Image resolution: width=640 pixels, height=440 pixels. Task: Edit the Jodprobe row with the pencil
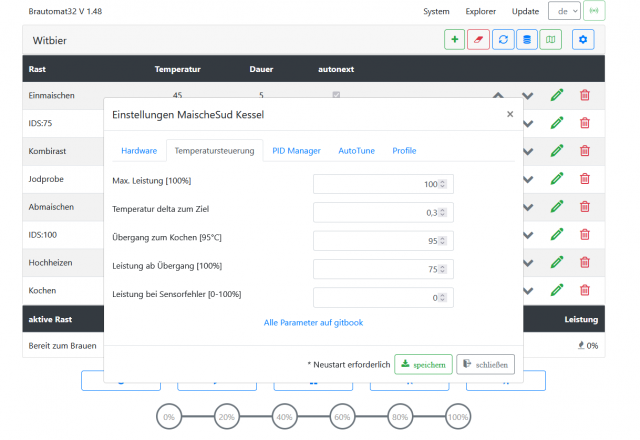[557, 179]
